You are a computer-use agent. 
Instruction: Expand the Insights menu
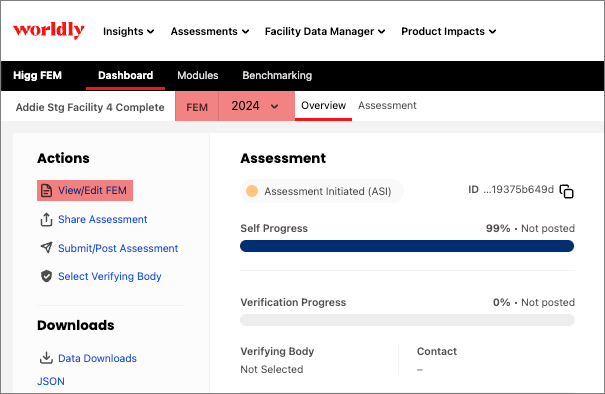[x=128, y=31]
